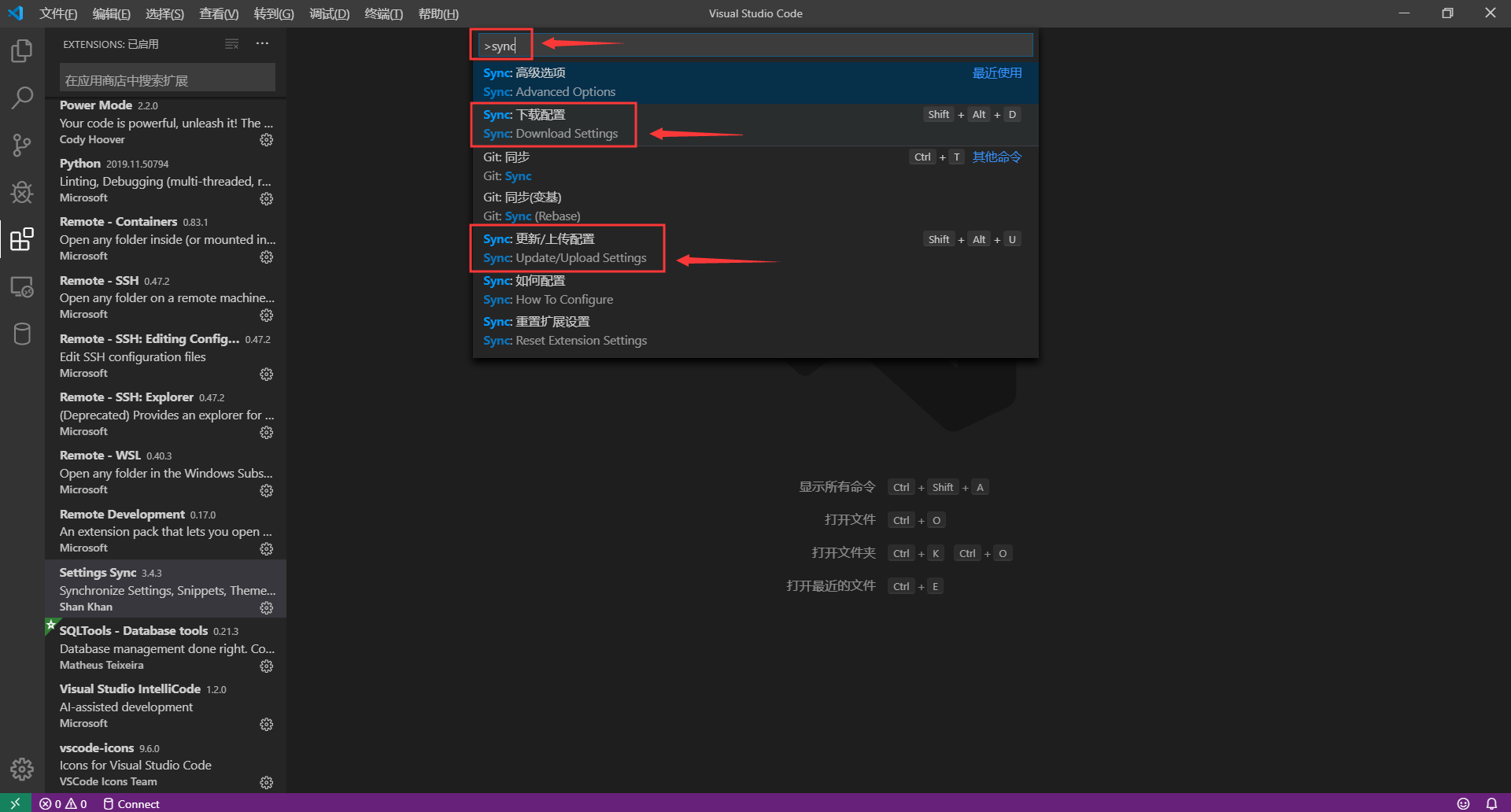Select the Settings Sync extension entry

coord(165,589)
